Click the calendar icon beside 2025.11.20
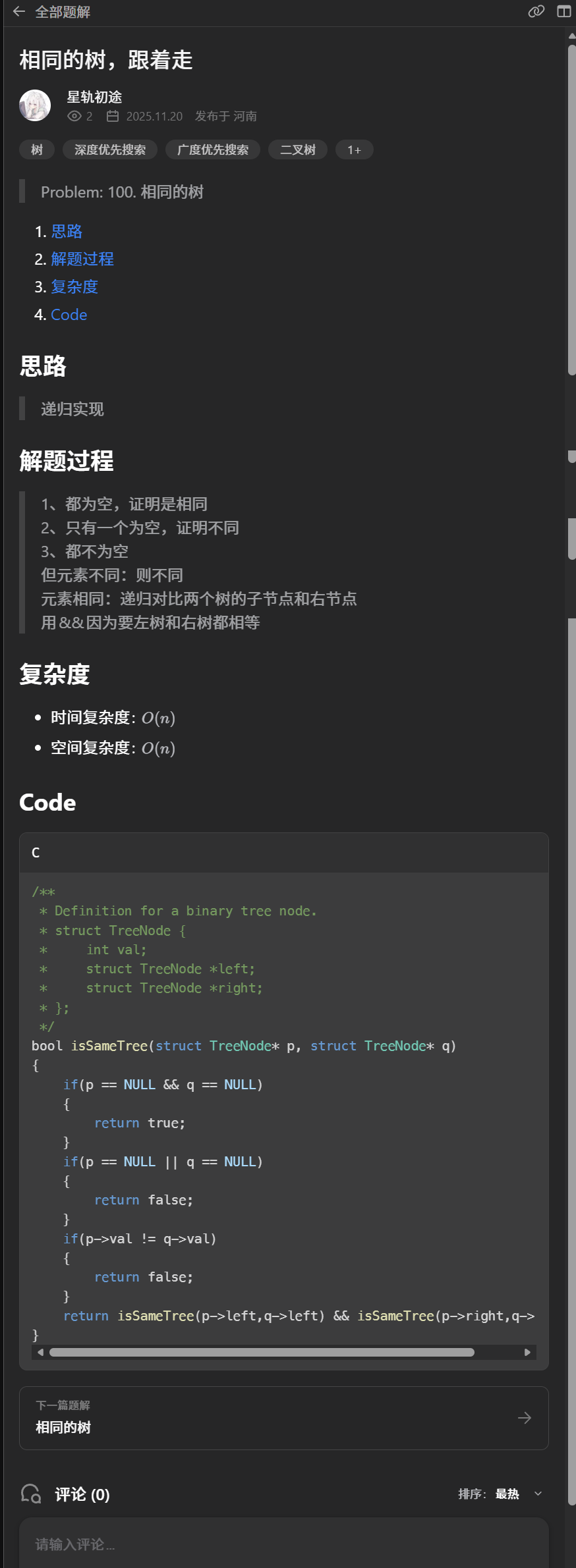Viewport: 576px width, 1568px height. pos(113,116)
